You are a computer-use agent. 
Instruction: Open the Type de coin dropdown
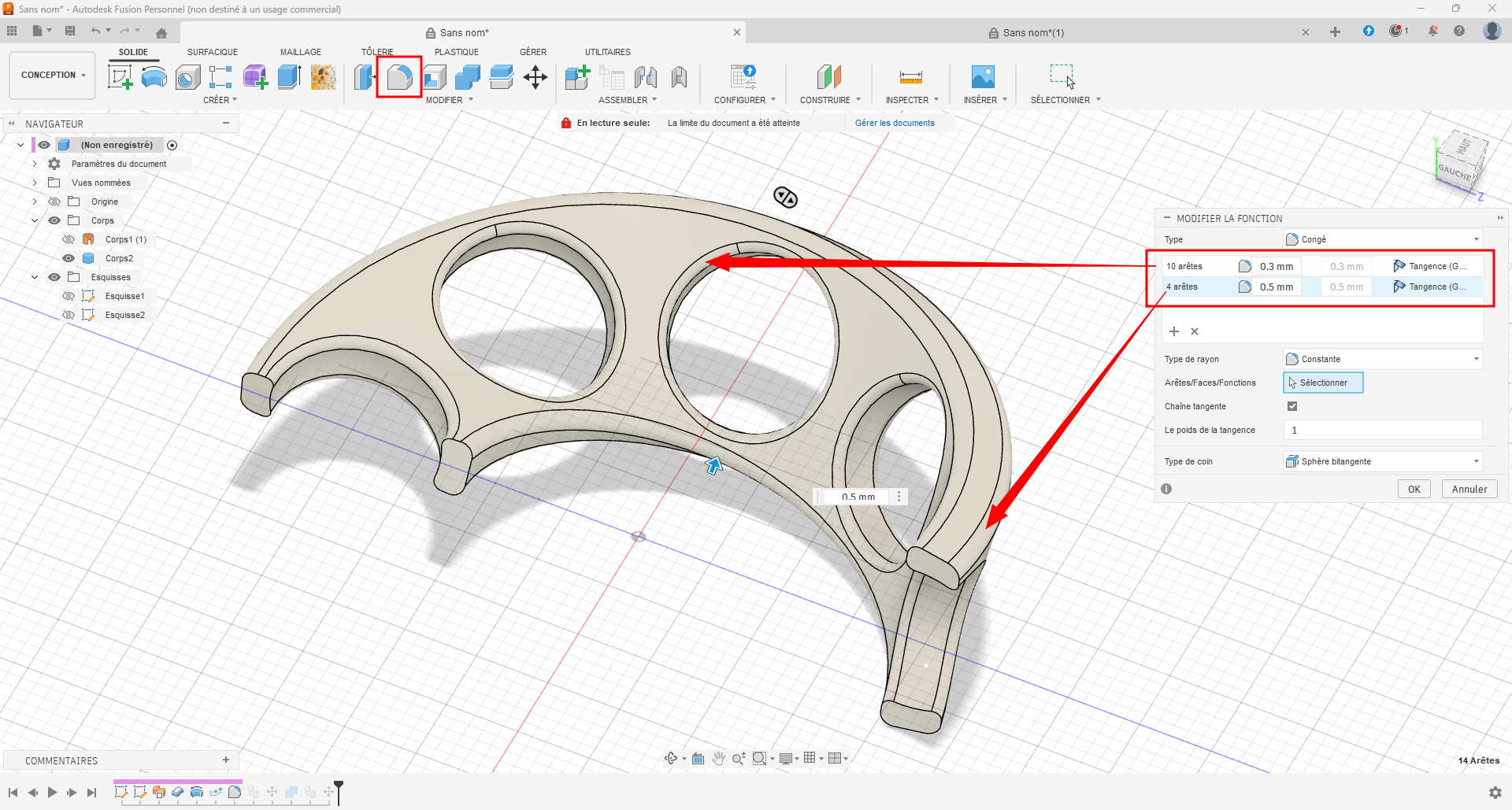[1383, 461]
